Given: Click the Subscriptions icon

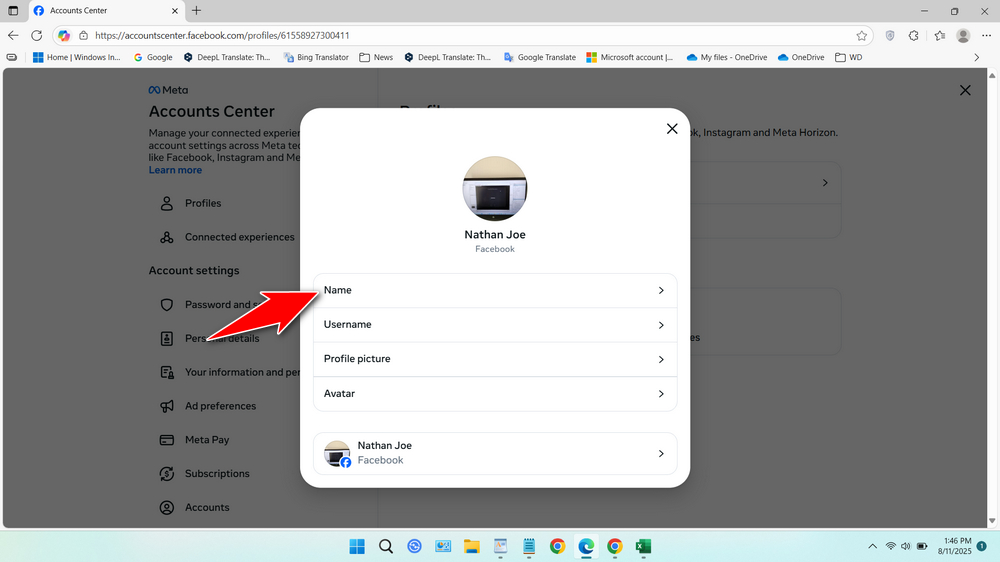Looking at the screenshot, I should (x=166, y=474).
